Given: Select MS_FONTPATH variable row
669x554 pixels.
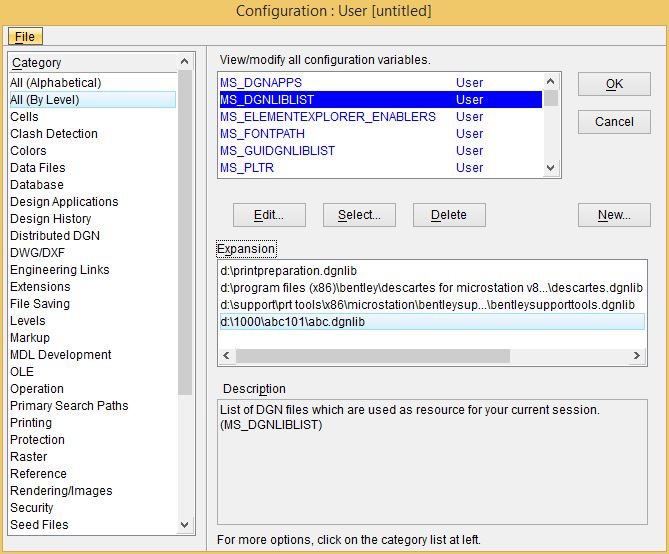Looking at the screenshot, I should tap(381, 134).
